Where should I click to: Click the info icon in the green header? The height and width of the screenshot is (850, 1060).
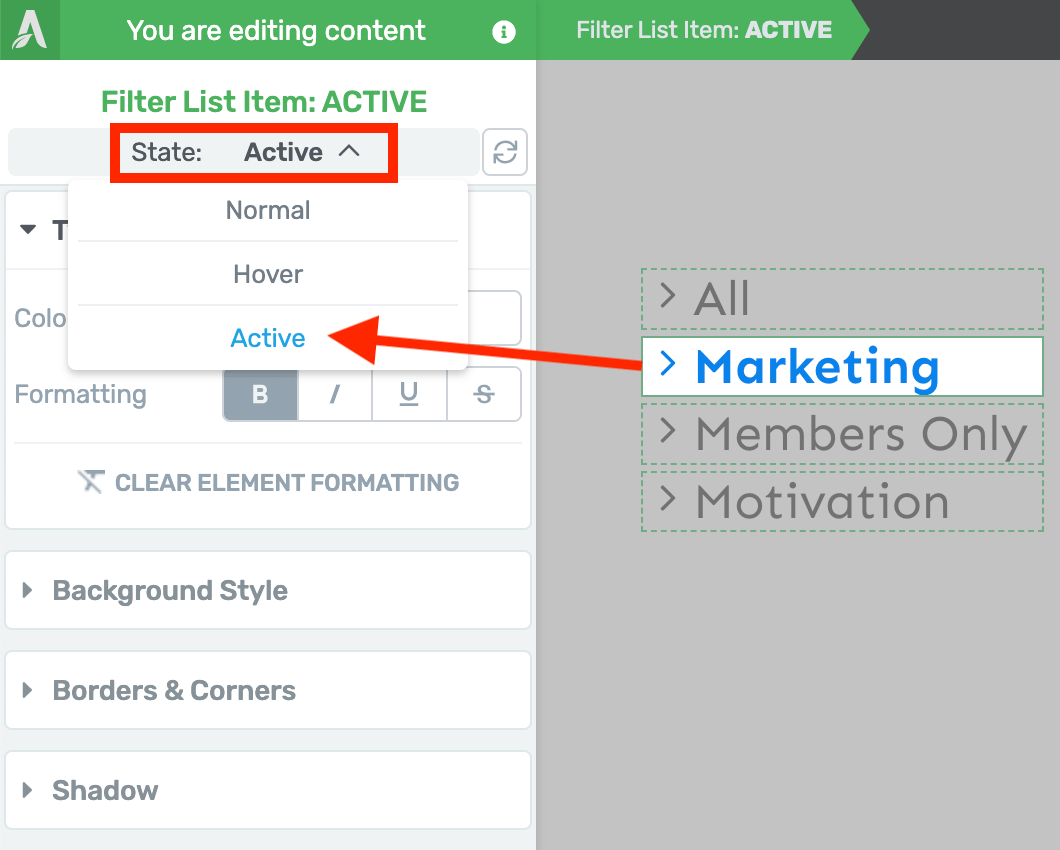pos(503,31)
